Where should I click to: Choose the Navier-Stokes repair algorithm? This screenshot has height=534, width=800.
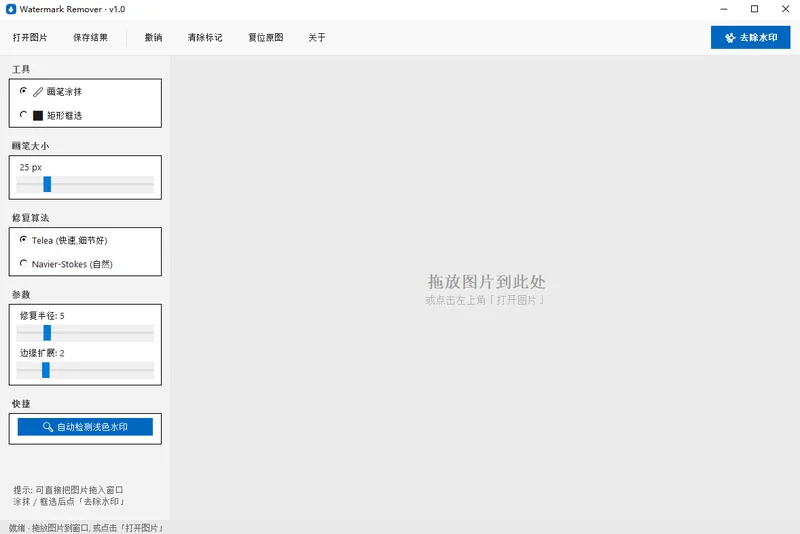tap(23, 263)
